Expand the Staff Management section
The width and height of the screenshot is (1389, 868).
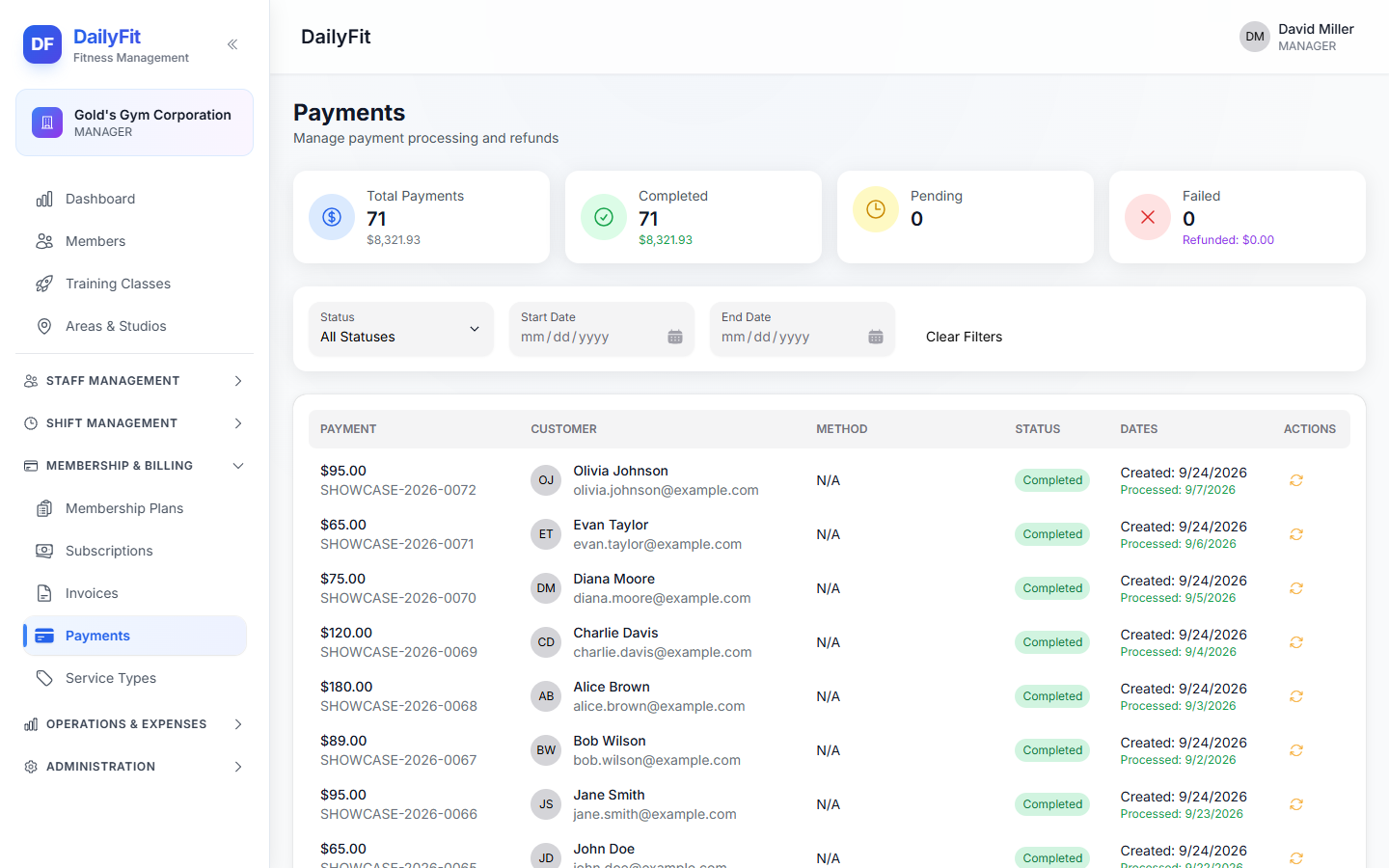(134, 381)
